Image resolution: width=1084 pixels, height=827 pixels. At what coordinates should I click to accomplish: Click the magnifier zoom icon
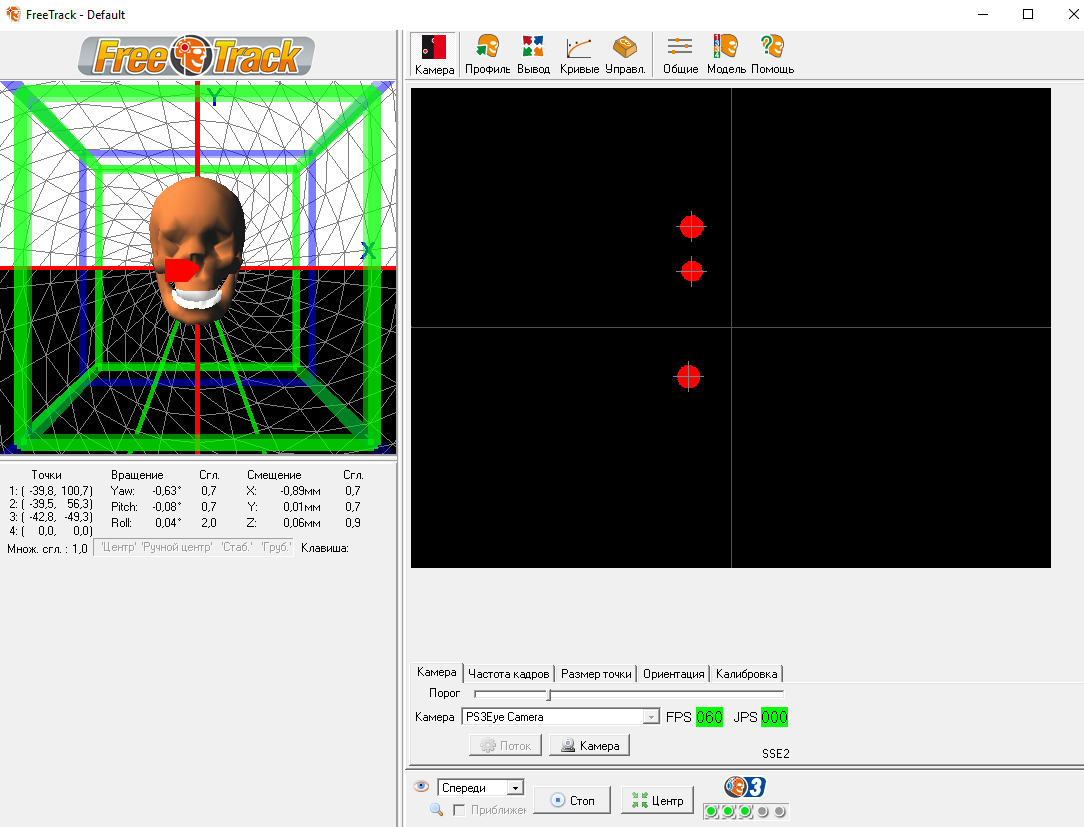(436, 809)
